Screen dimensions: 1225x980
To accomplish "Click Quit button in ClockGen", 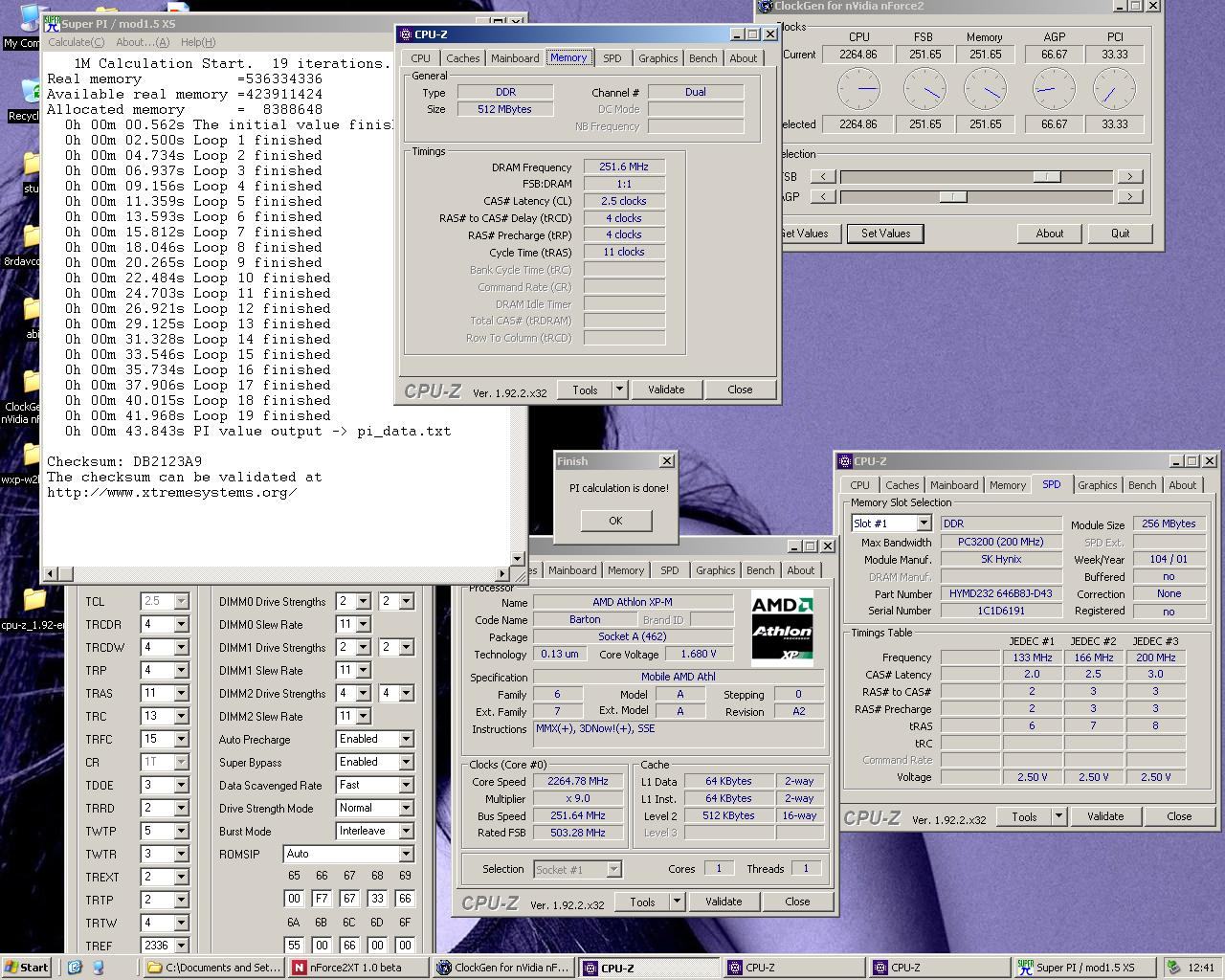I will (1120, 234).
